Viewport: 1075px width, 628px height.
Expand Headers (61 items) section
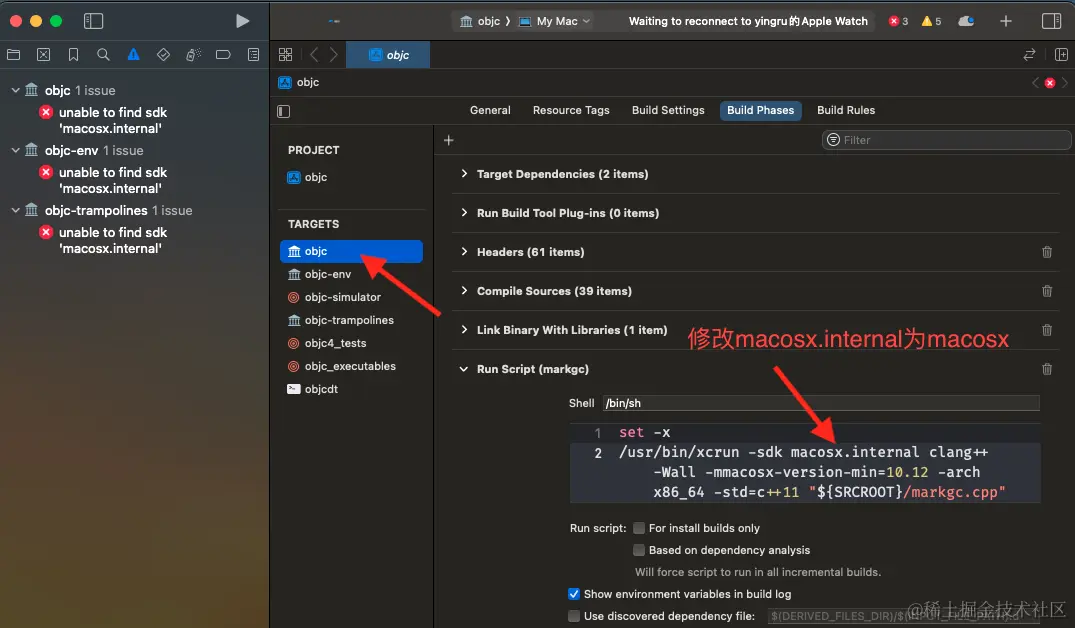pos(464,252)
